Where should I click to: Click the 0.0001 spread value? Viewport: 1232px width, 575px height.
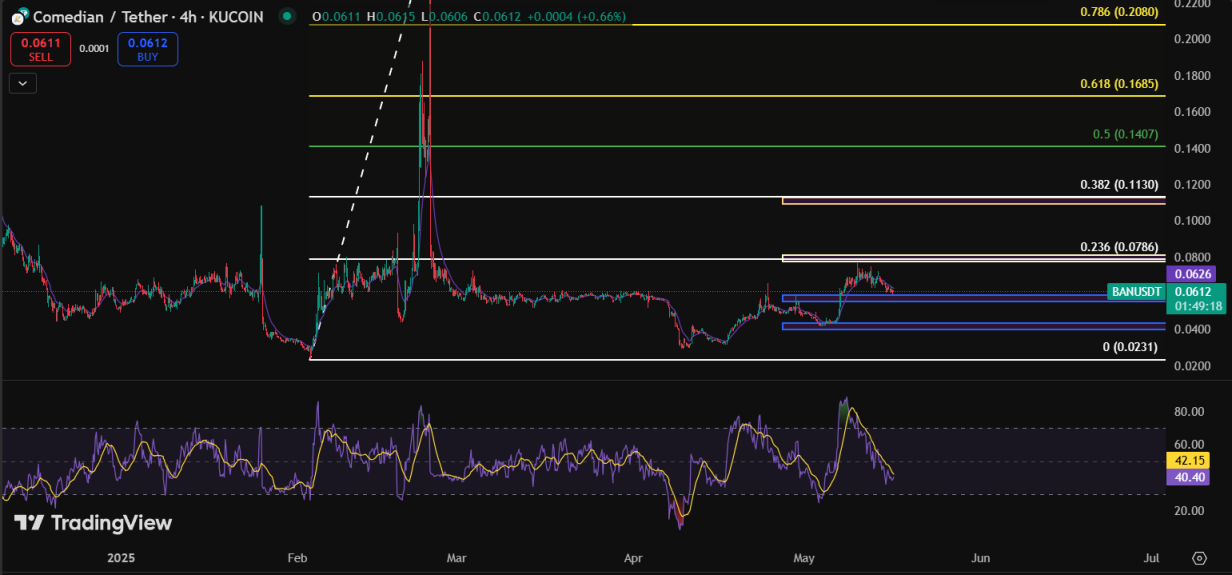pos(94,49)
